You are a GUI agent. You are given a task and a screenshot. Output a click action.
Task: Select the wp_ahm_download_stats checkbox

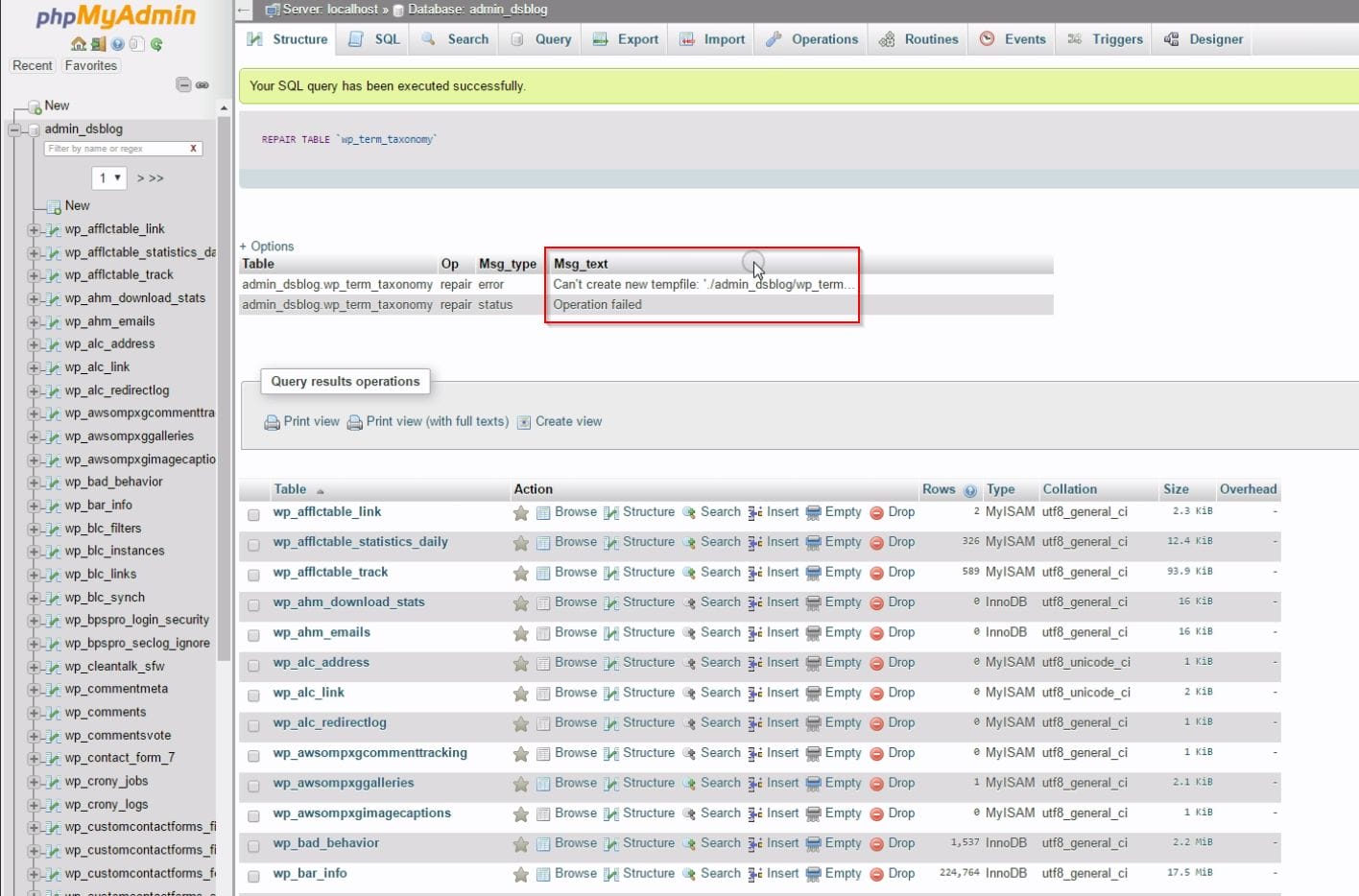[x=253, y=605]
